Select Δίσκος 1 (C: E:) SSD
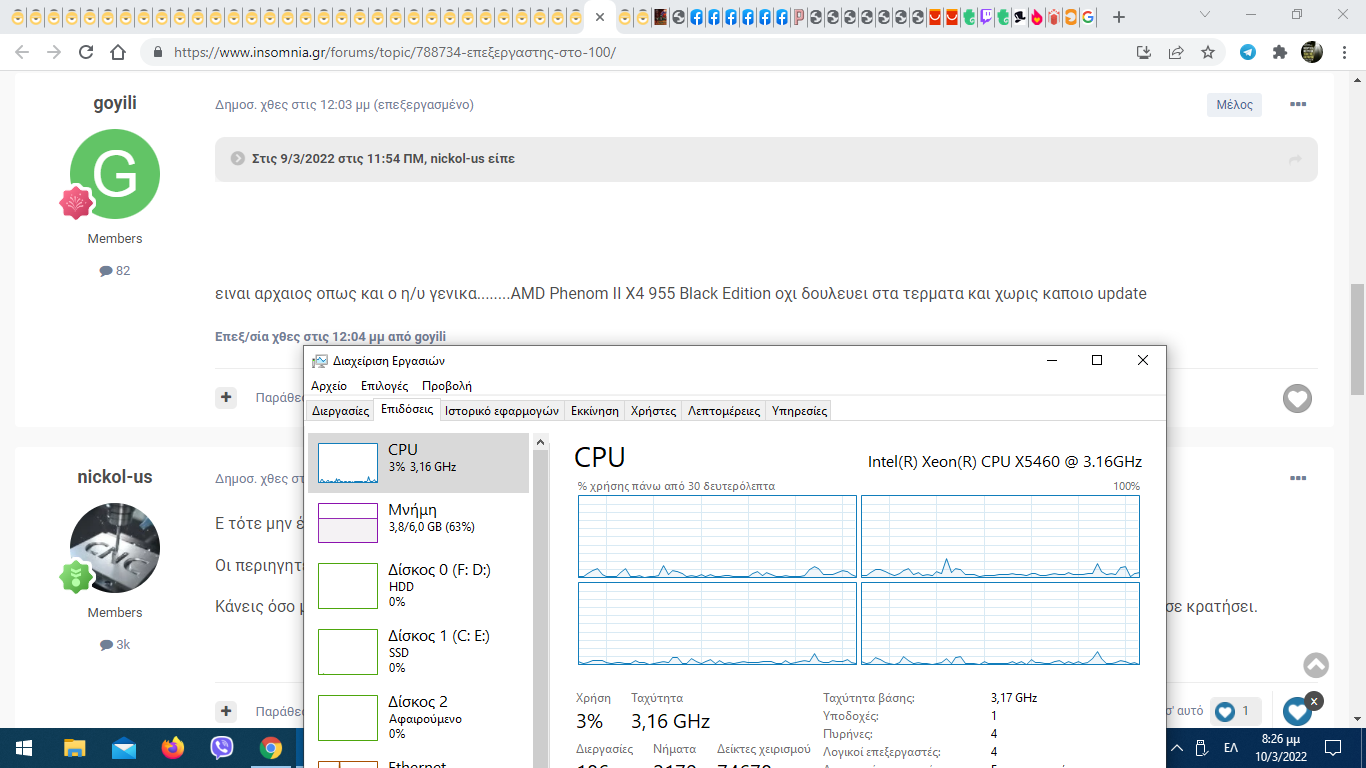The image size is (1366, 768). (418, 651)
